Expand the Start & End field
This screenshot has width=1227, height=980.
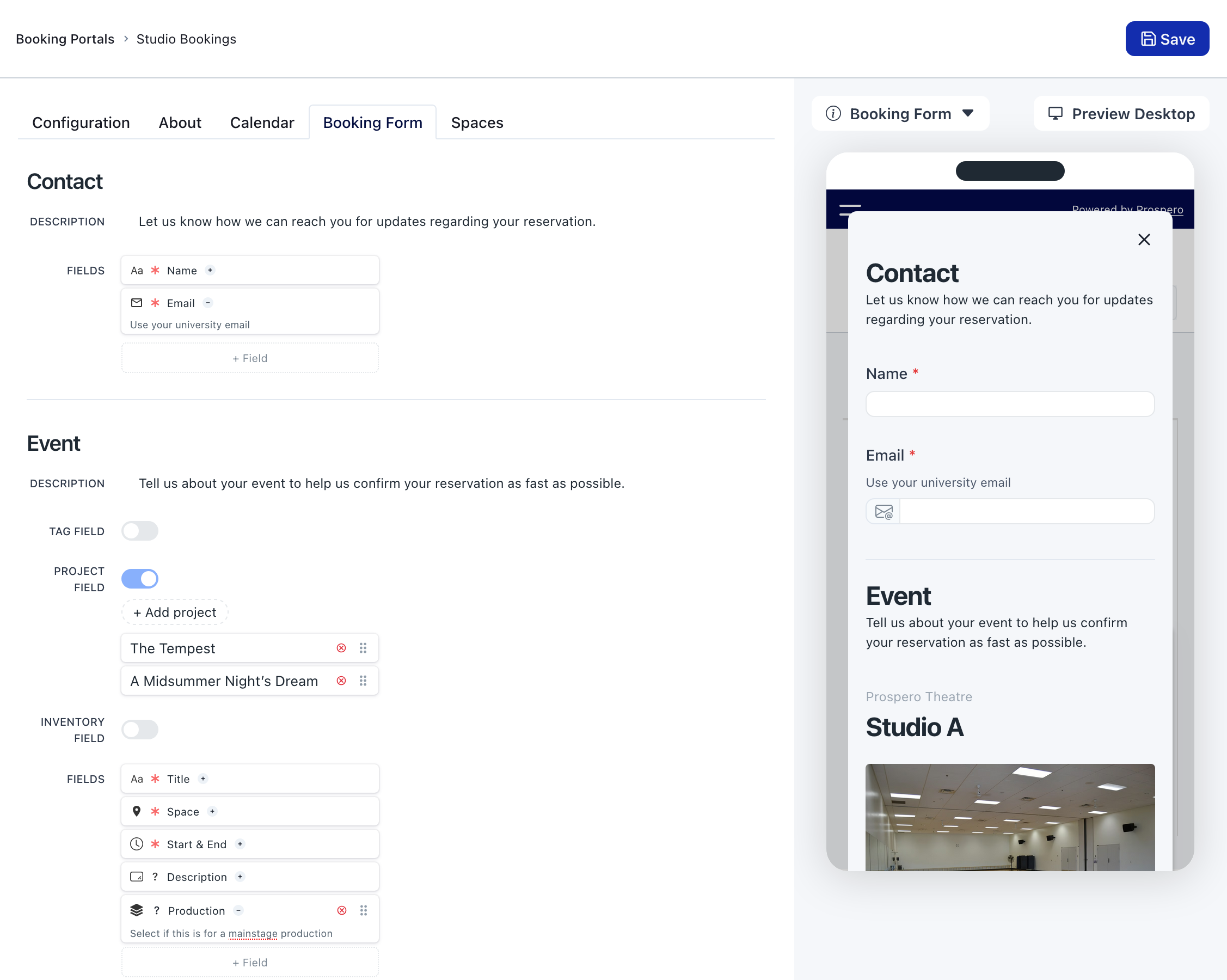pyautogui.click(x=240, y=844)
